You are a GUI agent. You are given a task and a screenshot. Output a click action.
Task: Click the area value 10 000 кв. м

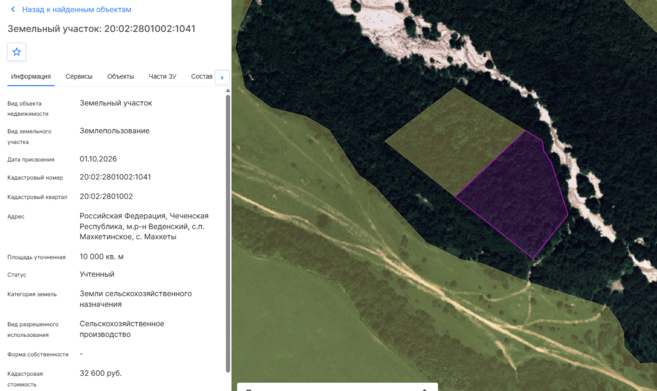pyautogui.click(x=102, y=256)
